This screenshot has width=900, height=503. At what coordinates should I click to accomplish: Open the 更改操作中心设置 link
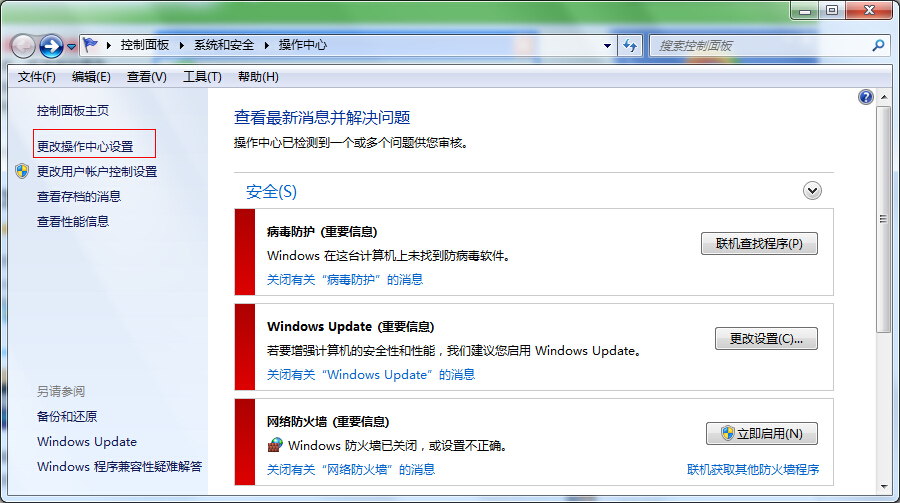pyautogui.click(x=85, y=146)
